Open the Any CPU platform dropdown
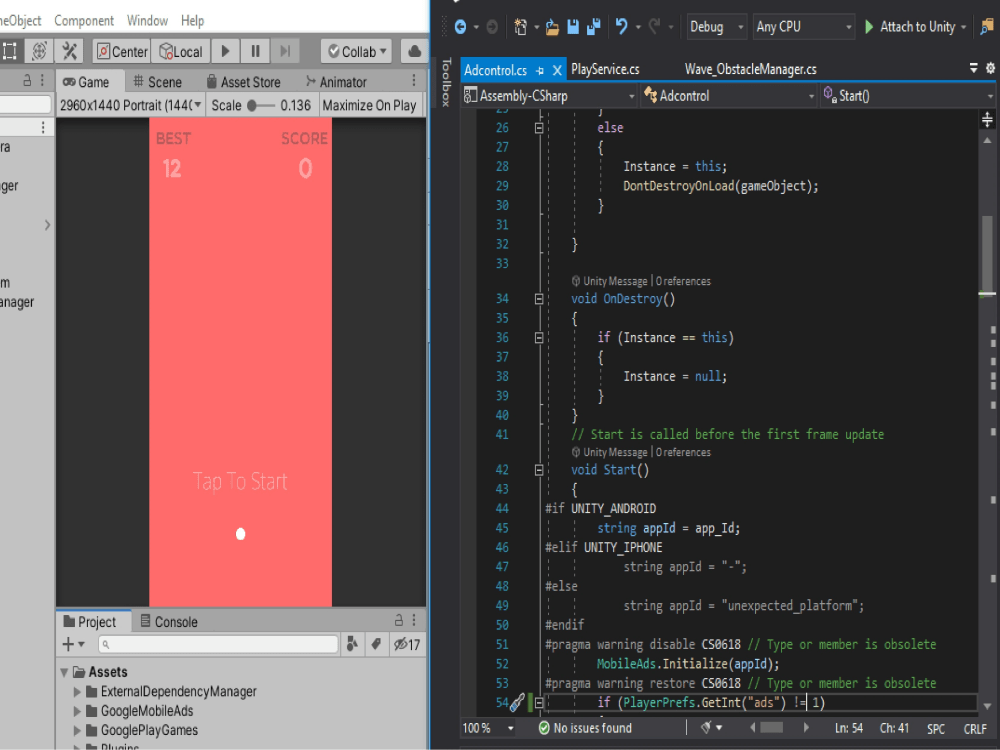1000x750 pixels. [803, 27]
